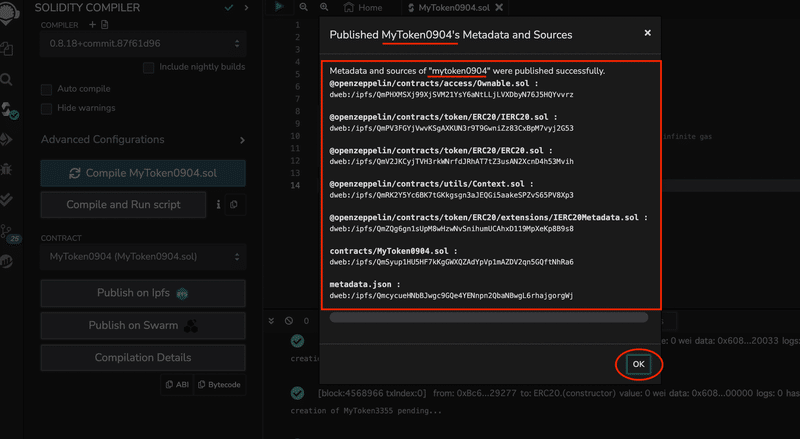The image size is (800, 439).
Task: Open the chart plugin icon in sidebar
Action: [7, 261]
